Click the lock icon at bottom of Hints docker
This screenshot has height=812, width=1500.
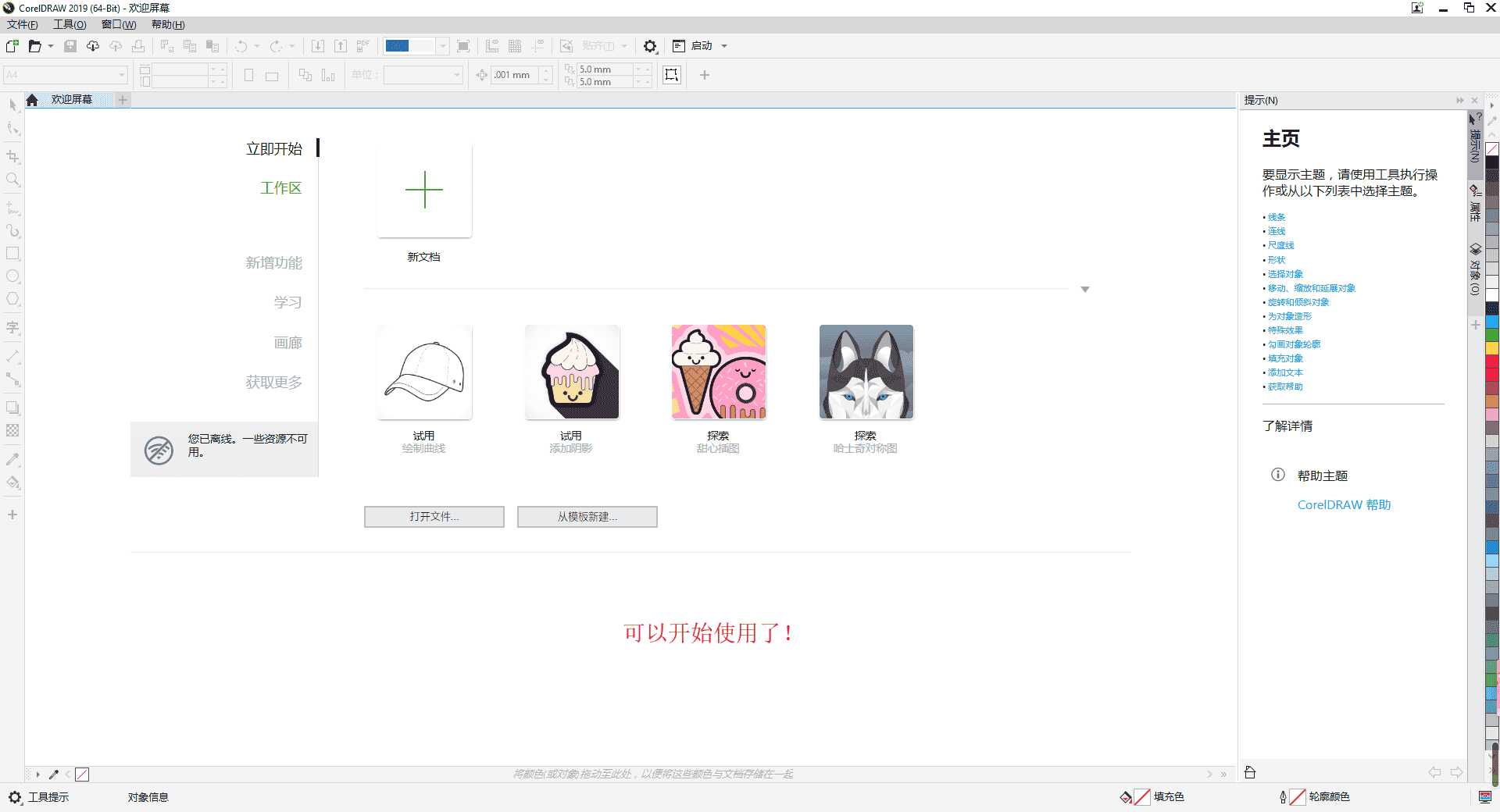click(1250, 772)
